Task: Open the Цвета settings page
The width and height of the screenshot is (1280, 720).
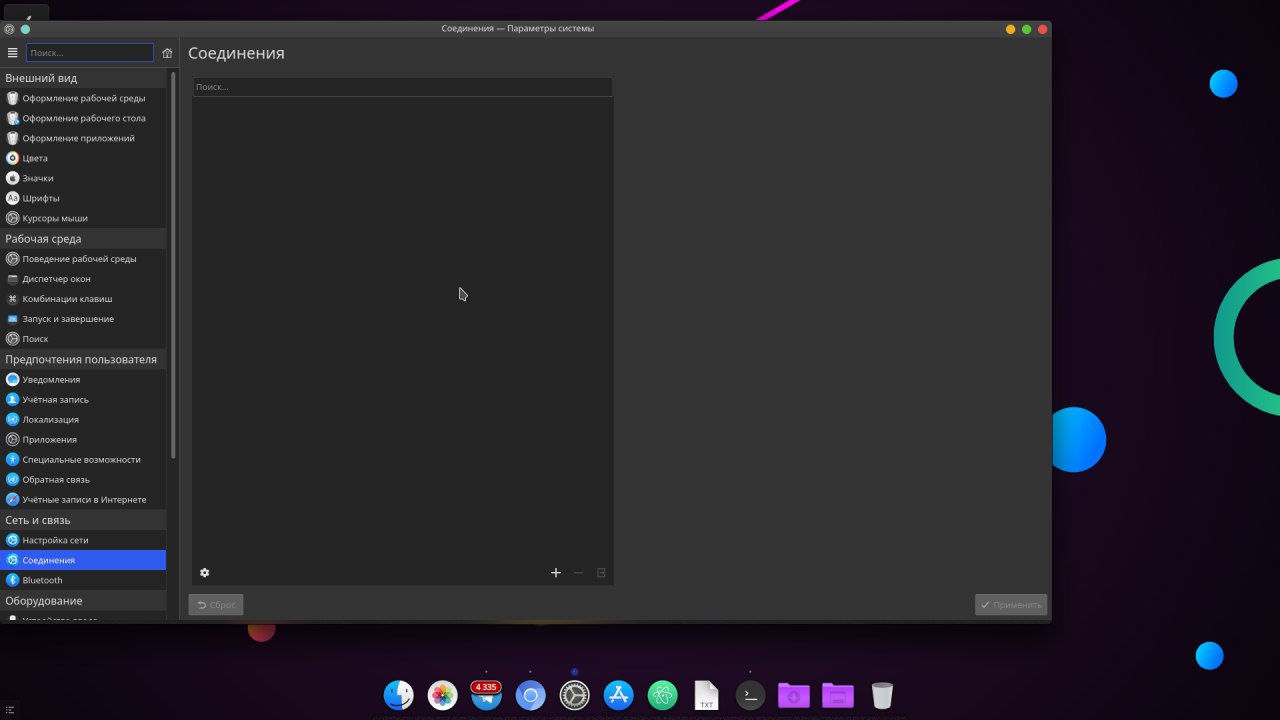Action: (83, 158)
